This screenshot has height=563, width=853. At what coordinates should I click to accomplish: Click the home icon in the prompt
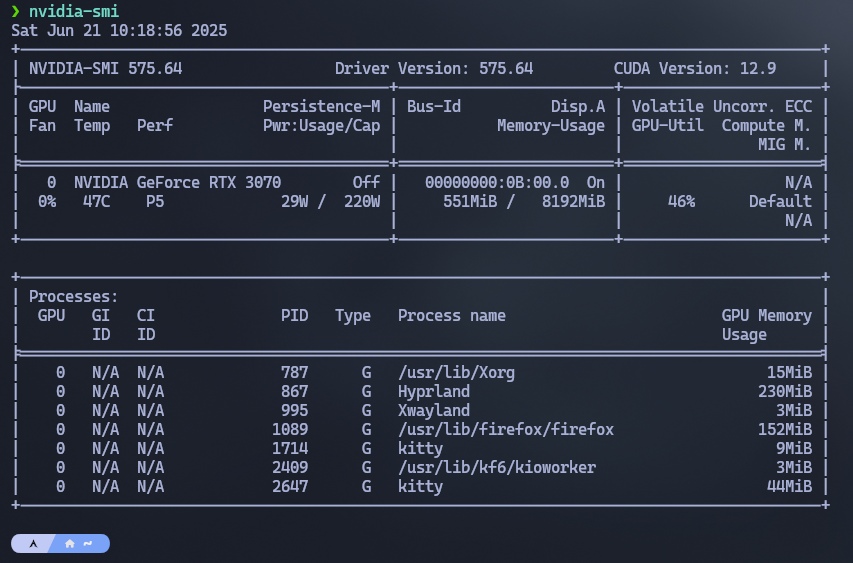(x=70, y=543)
